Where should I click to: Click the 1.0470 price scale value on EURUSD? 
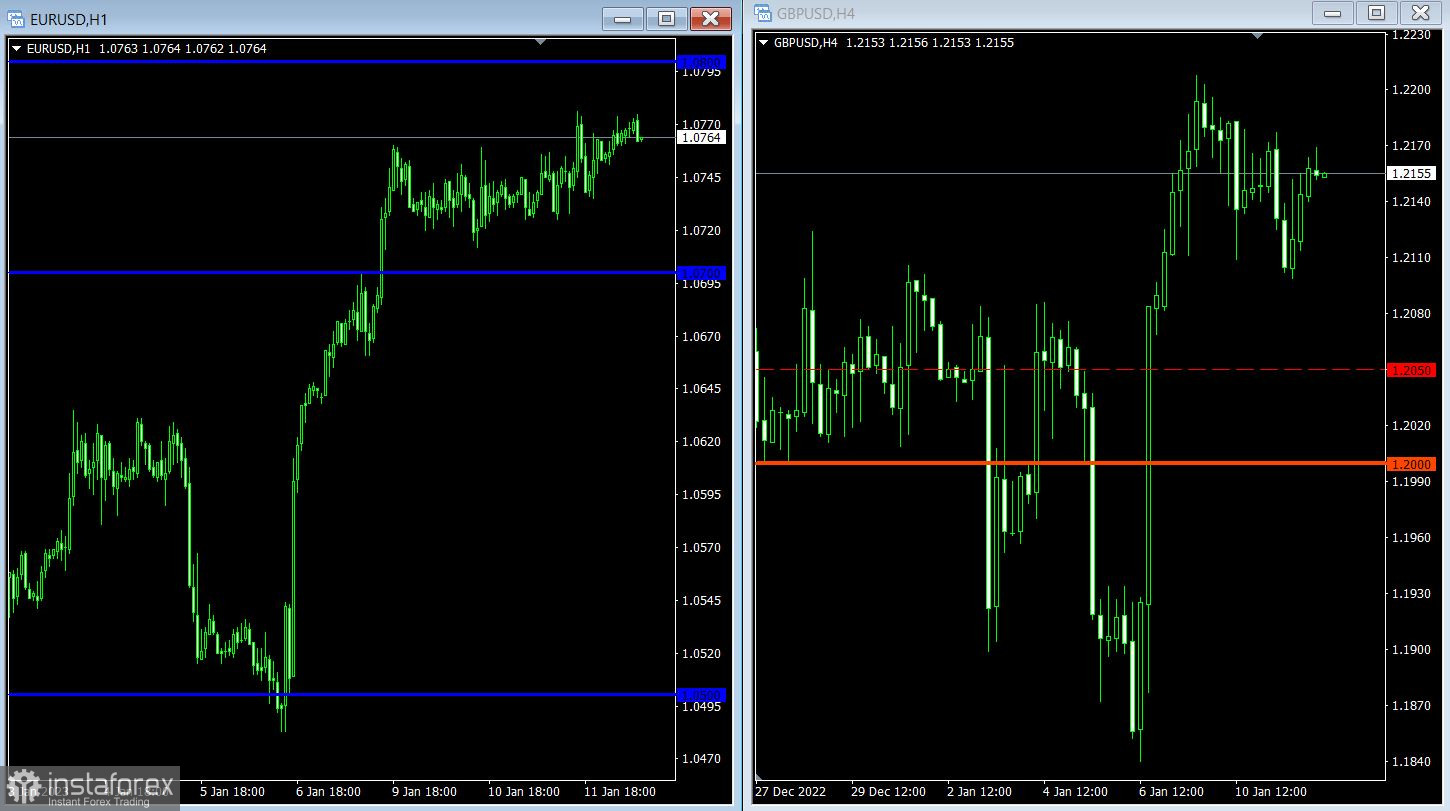[x=700, y=758]
